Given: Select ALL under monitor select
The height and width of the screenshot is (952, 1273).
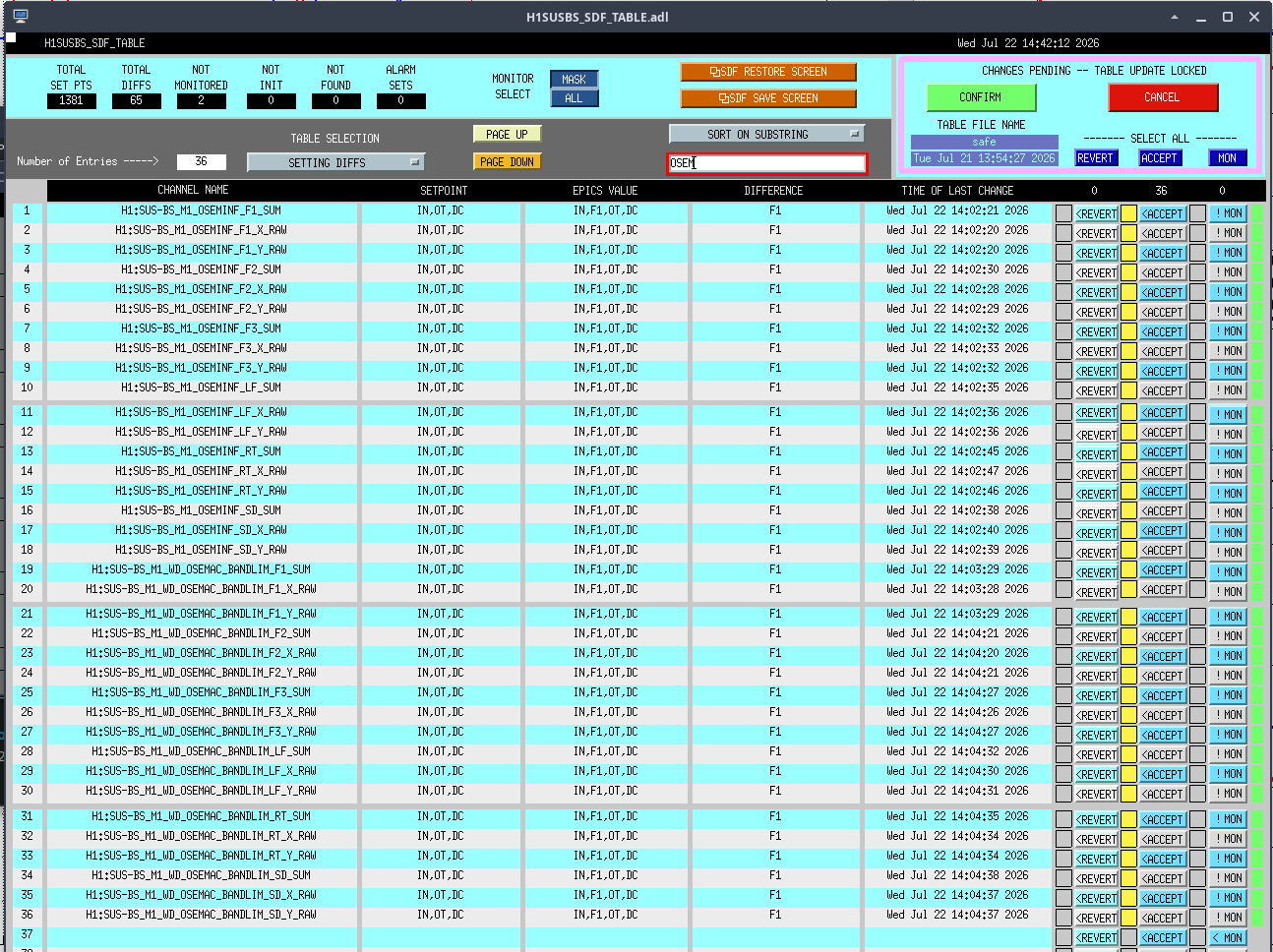Looking at the screenshot, I should pos(575,98).
